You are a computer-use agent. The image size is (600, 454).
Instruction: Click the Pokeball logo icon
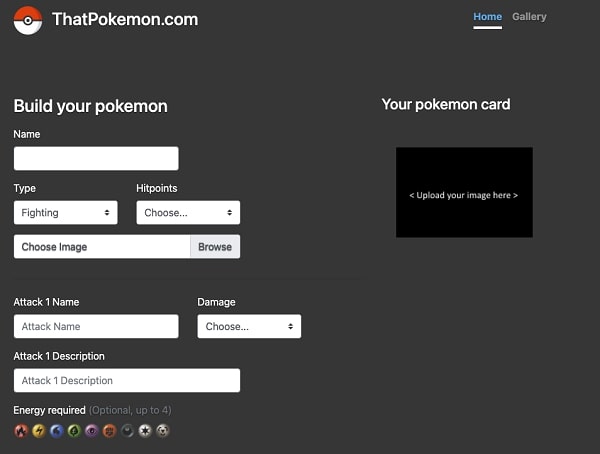point(28,20)
